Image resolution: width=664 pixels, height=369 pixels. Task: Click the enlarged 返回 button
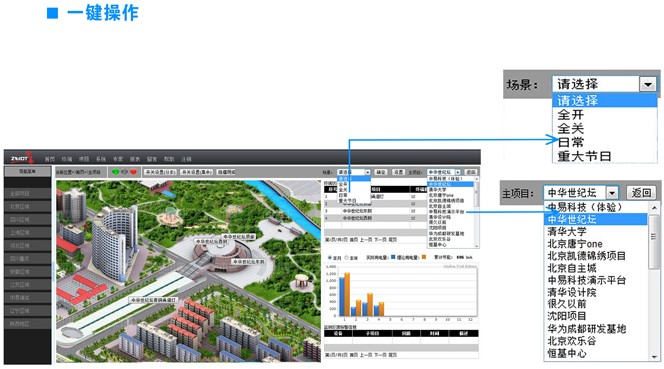click(x=641, y=193)
